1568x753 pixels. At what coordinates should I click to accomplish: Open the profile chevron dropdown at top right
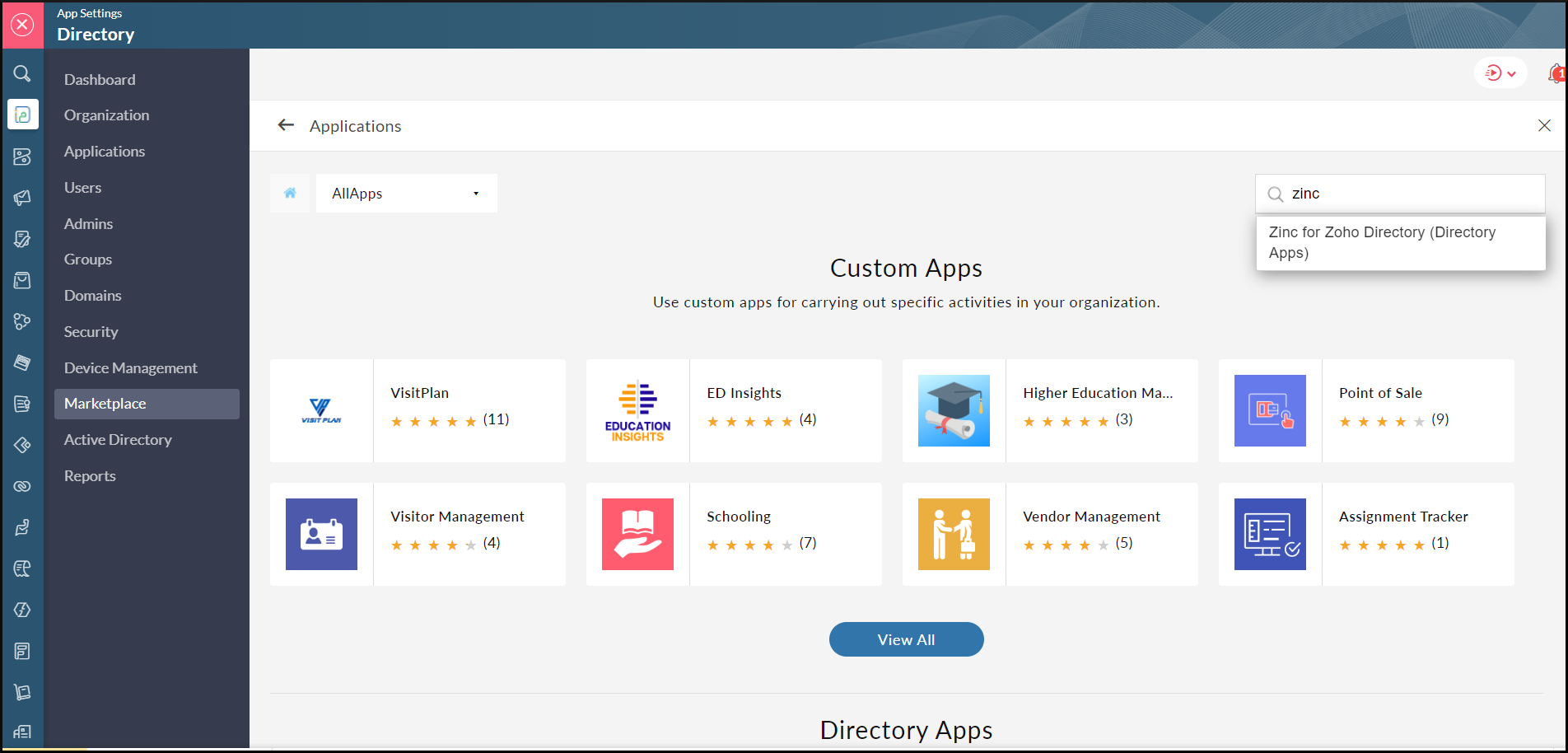pyautogui.click(x=1511, y=72)
